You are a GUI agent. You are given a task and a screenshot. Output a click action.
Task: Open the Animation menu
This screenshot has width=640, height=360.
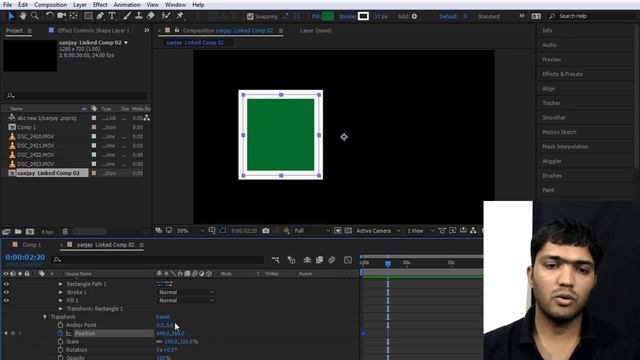click(127, 5)
